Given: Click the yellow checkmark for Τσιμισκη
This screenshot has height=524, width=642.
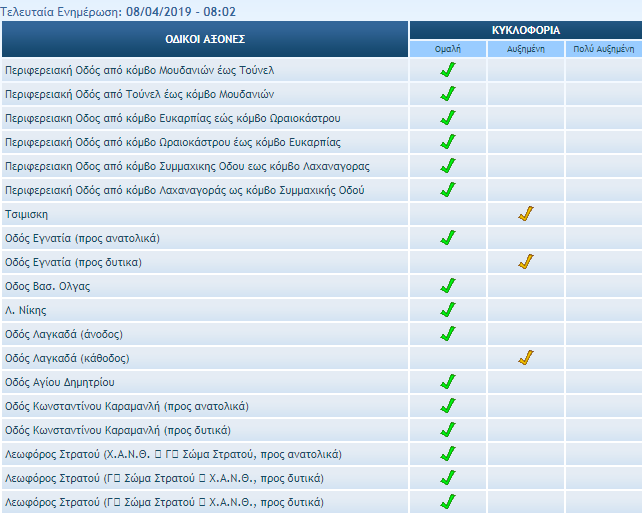Looking at the screenshot, I should coord(526,214).
